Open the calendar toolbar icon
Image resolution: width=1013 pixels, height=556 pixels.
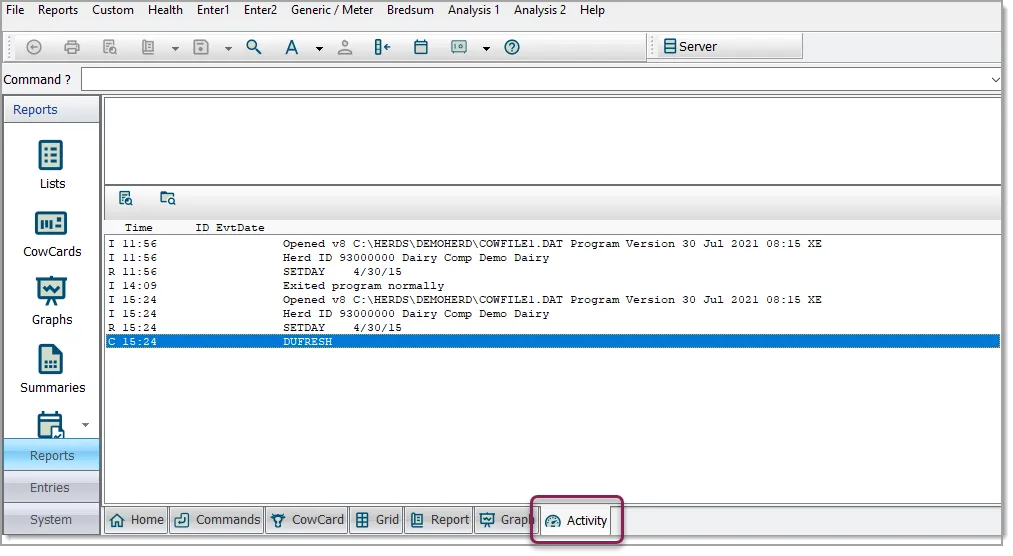tap(421, 47)
